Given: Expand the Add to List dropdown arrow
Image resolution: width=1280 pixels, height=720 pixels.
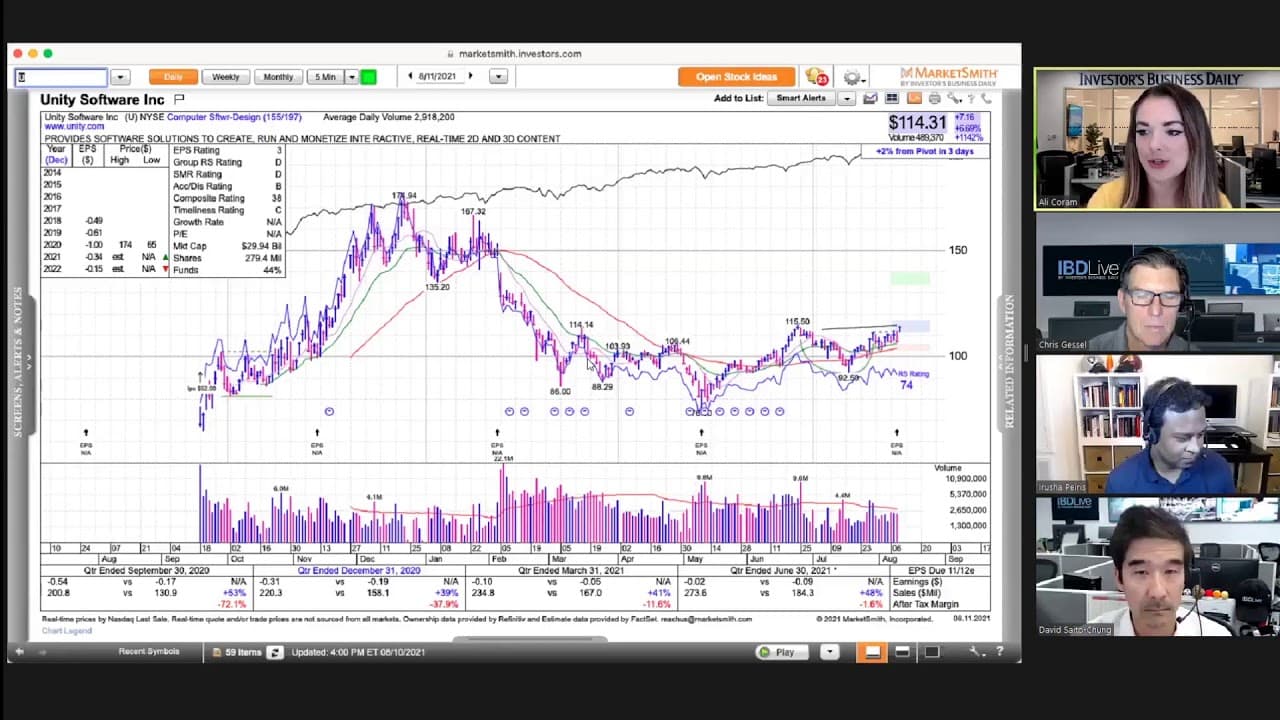Looking at the screenshot, I should pos(846,98).
